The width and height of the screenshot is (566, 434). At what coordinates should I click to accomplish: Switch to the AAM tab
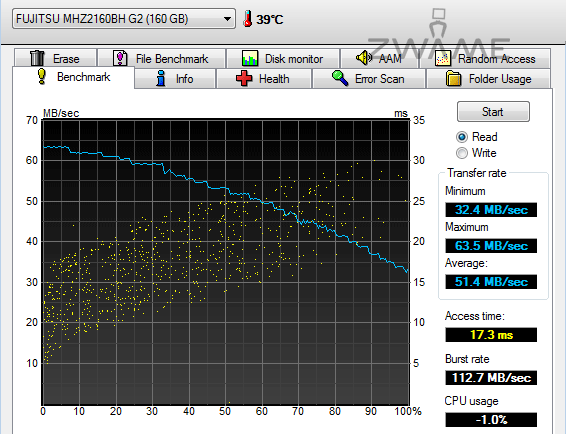pos(379,58)
